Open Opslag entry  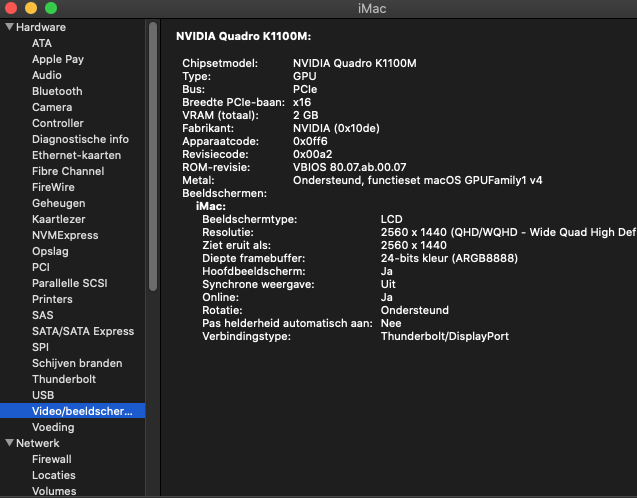click(x=50, y=251)
